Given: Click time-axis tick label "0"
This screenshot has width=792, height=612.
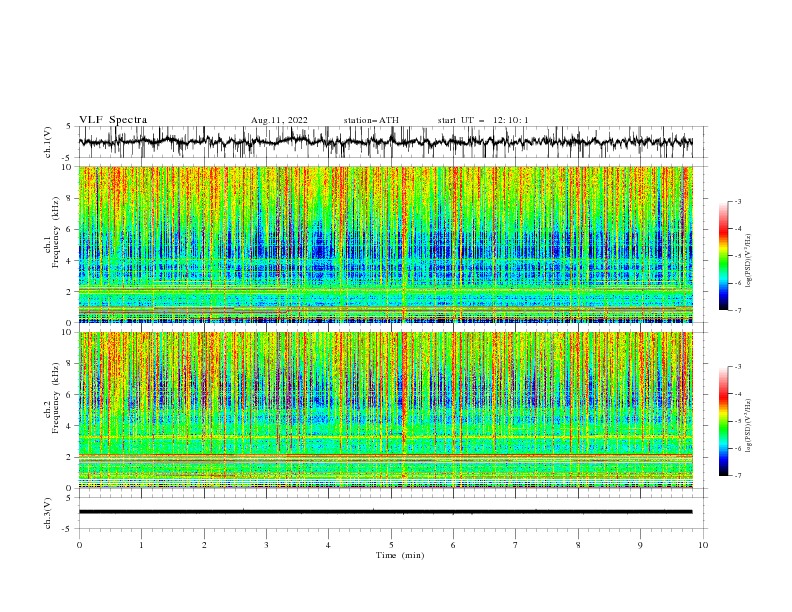Looking at the screenshot, I should pyautogui.click(x=79, y=545).
